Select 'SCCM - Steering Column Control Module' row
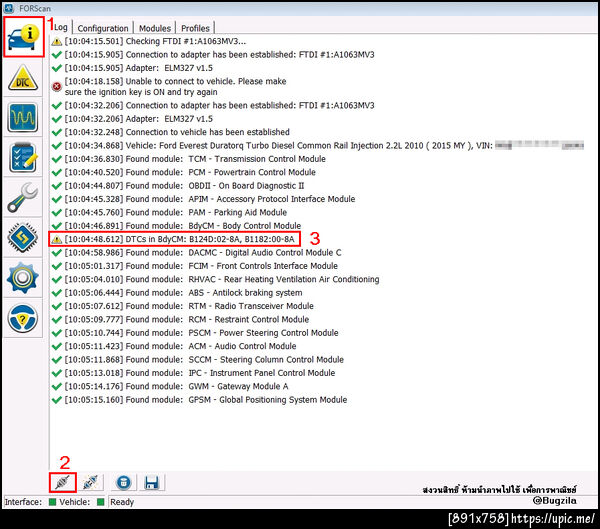This screenshot has width=600, height=529. click(198, 360)
